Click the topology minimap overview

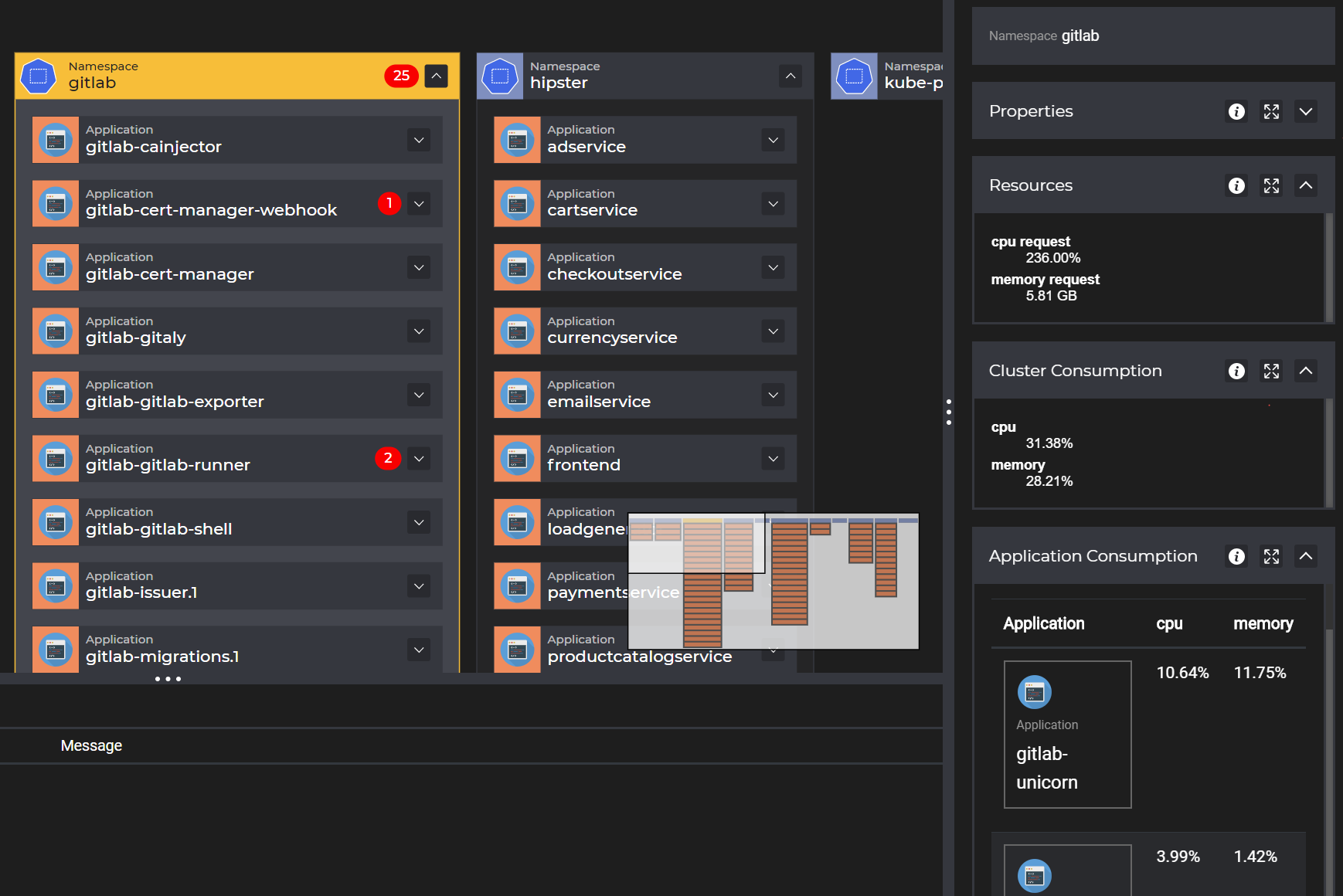point(773,581)
